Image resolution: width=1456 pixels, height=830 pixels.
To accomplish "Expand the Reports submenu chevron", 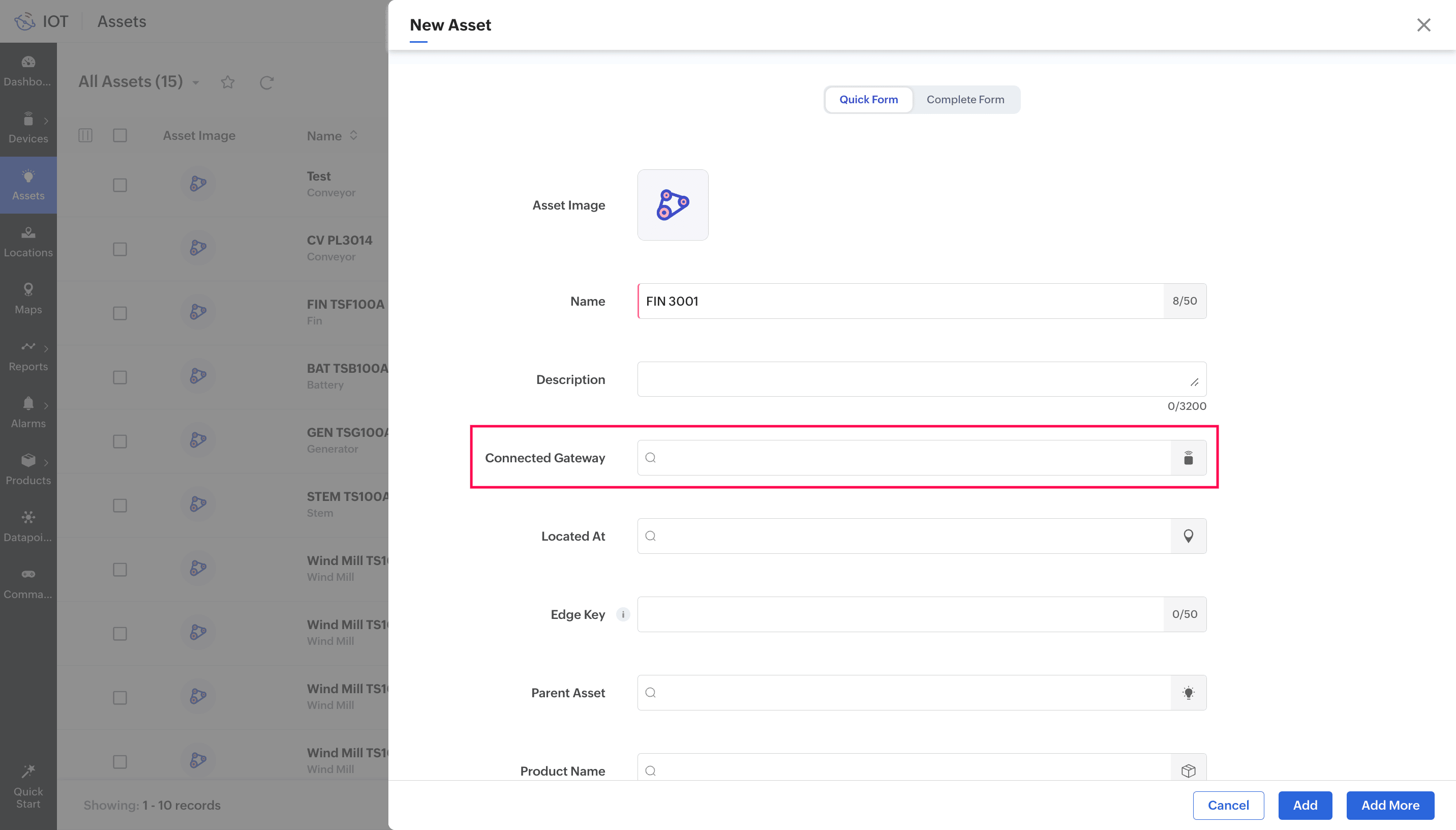I will coord(46,348).
